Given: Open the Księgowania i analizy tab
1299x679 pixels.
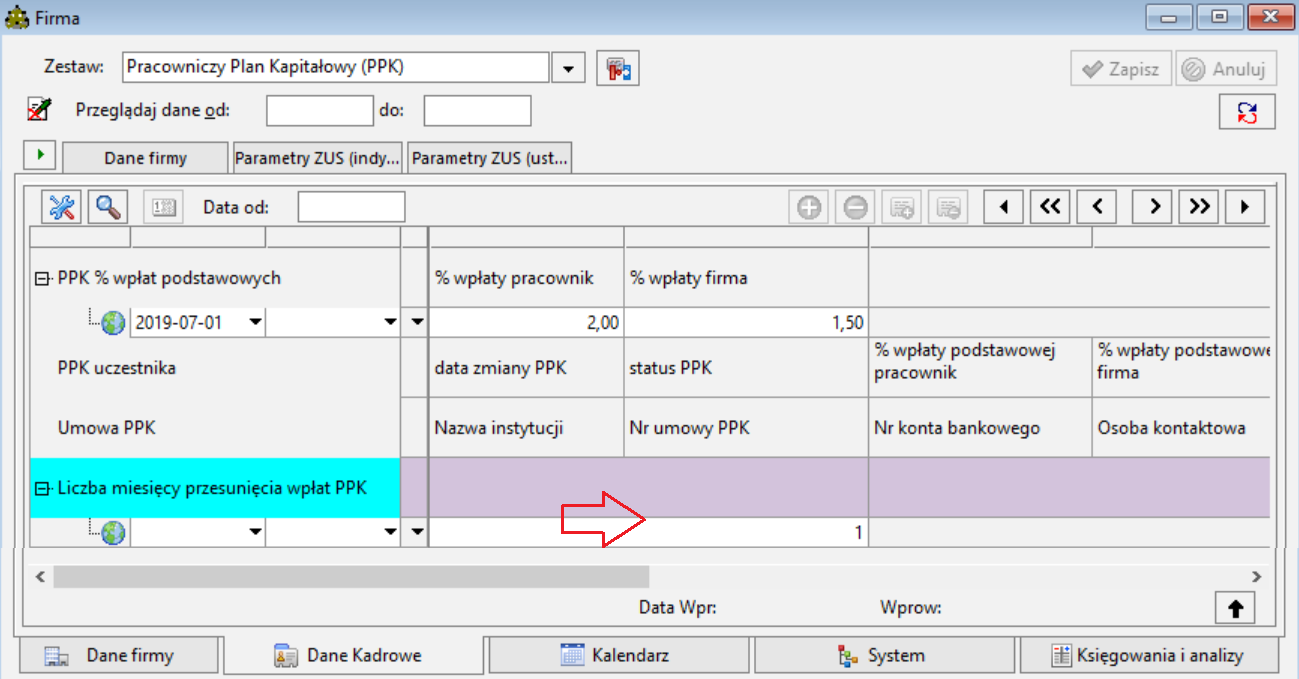Looking at the screenshot, I should coord(1149,656).
